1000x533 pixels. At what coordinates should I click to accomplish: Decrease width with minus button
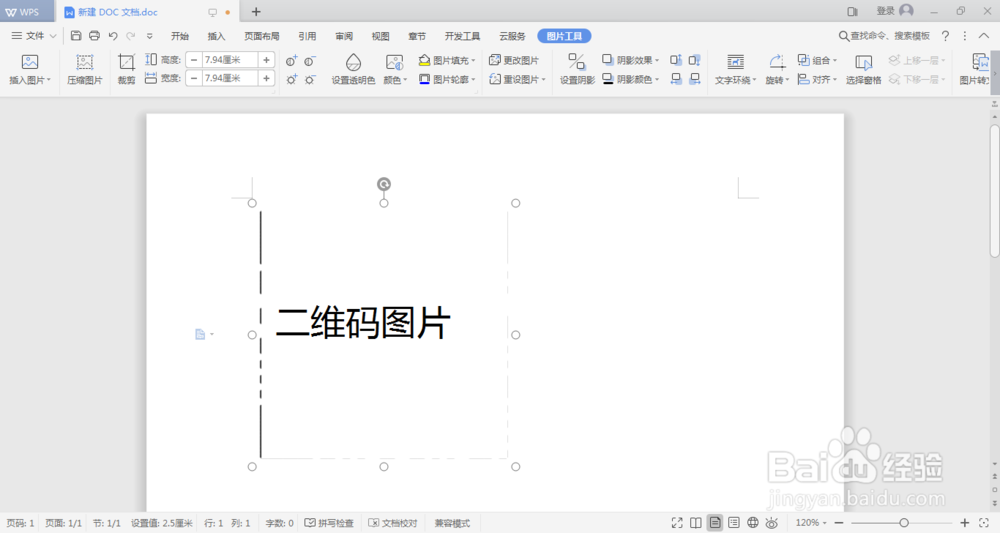194,78
